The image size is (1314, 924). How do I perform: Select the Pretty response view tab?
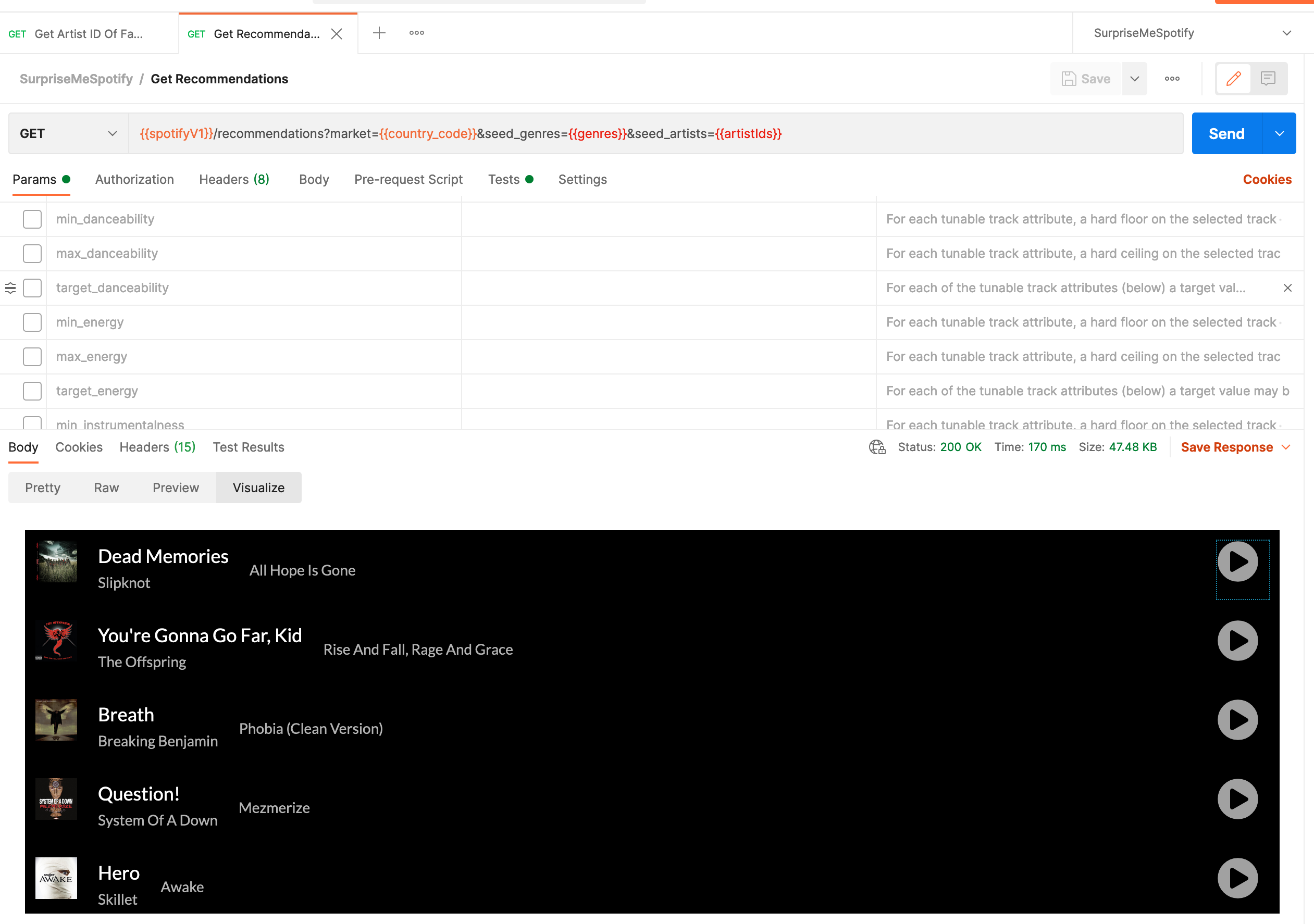(x=42, y=488)
